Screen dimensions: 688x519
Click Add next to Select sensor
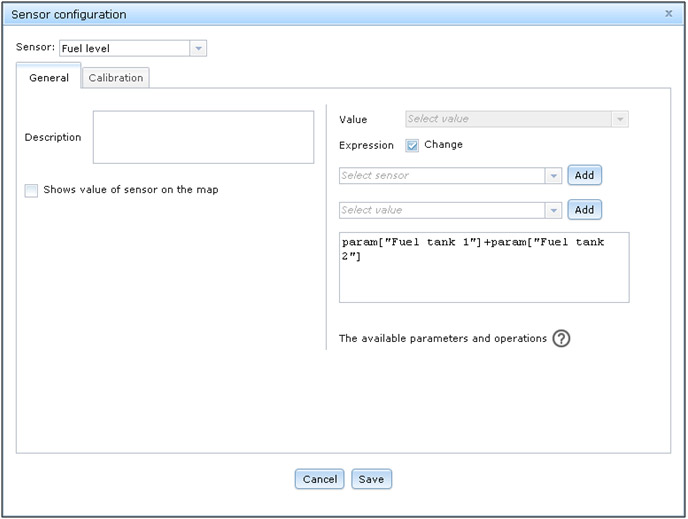(584, 175)
